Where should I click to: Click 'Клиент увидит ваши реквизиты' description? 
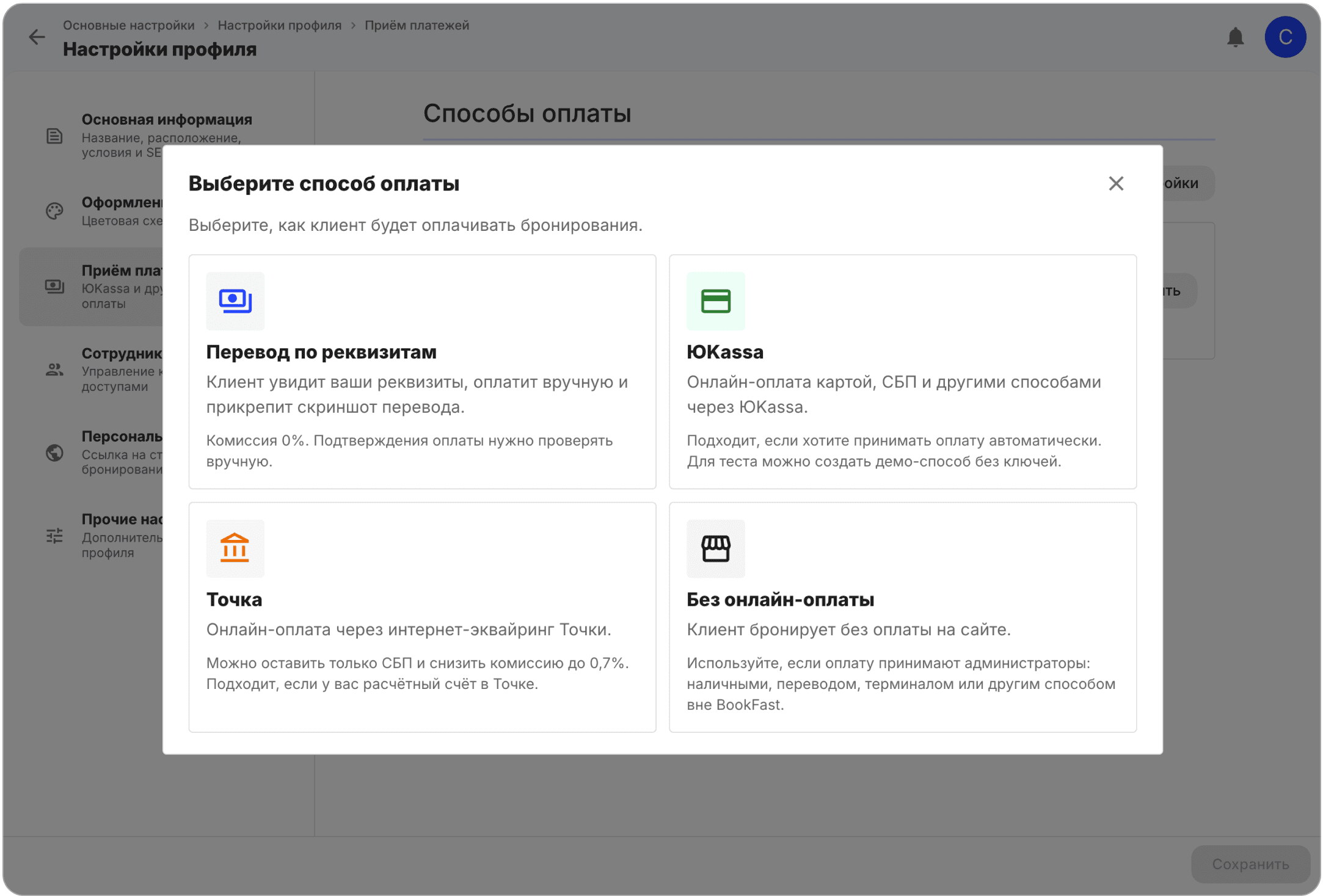click(x=417, y=394)
